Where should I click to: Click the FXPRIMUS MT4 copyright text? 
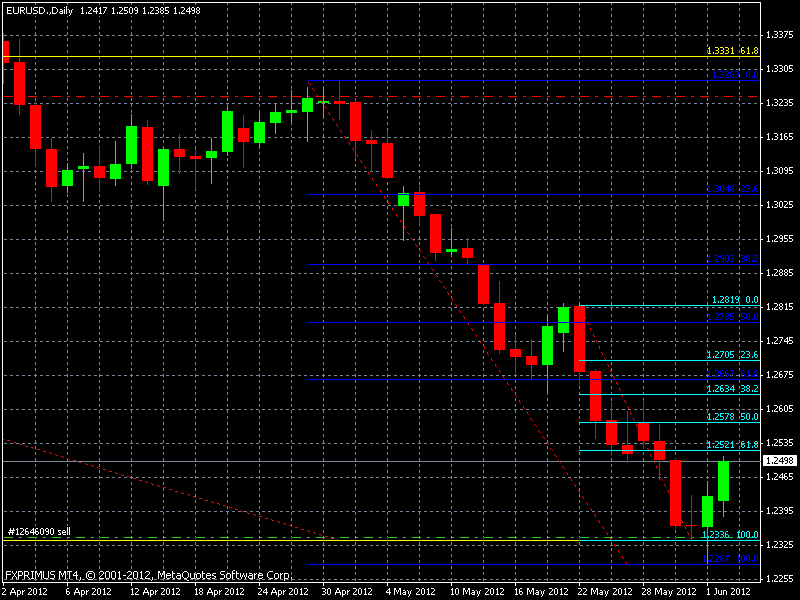click(x=148, y=576)
